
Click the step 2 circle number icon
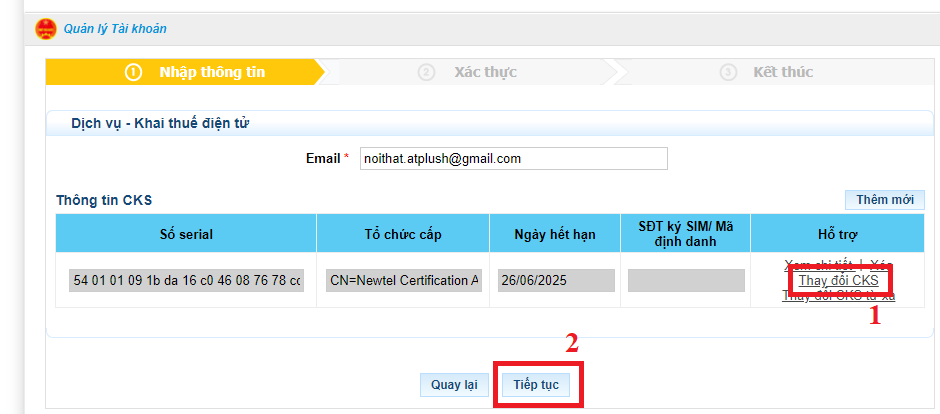(x=427, y=72)
